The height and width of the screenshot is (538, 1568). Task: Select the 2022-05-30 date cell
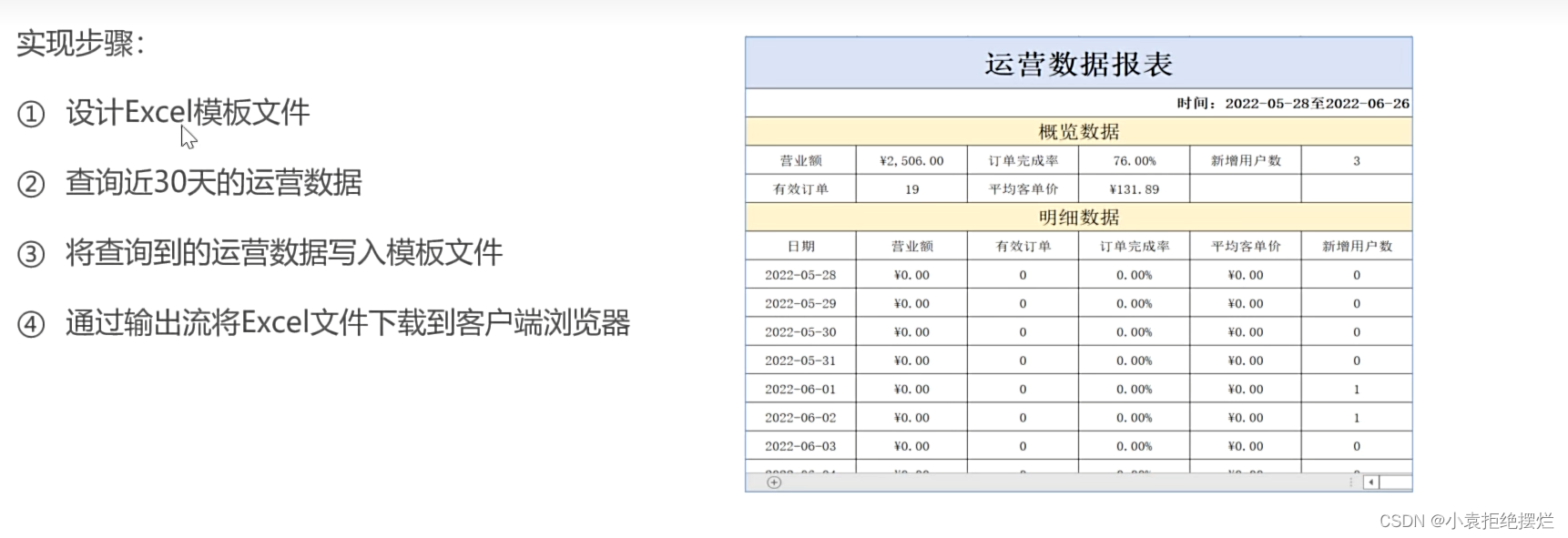(801, 331)
